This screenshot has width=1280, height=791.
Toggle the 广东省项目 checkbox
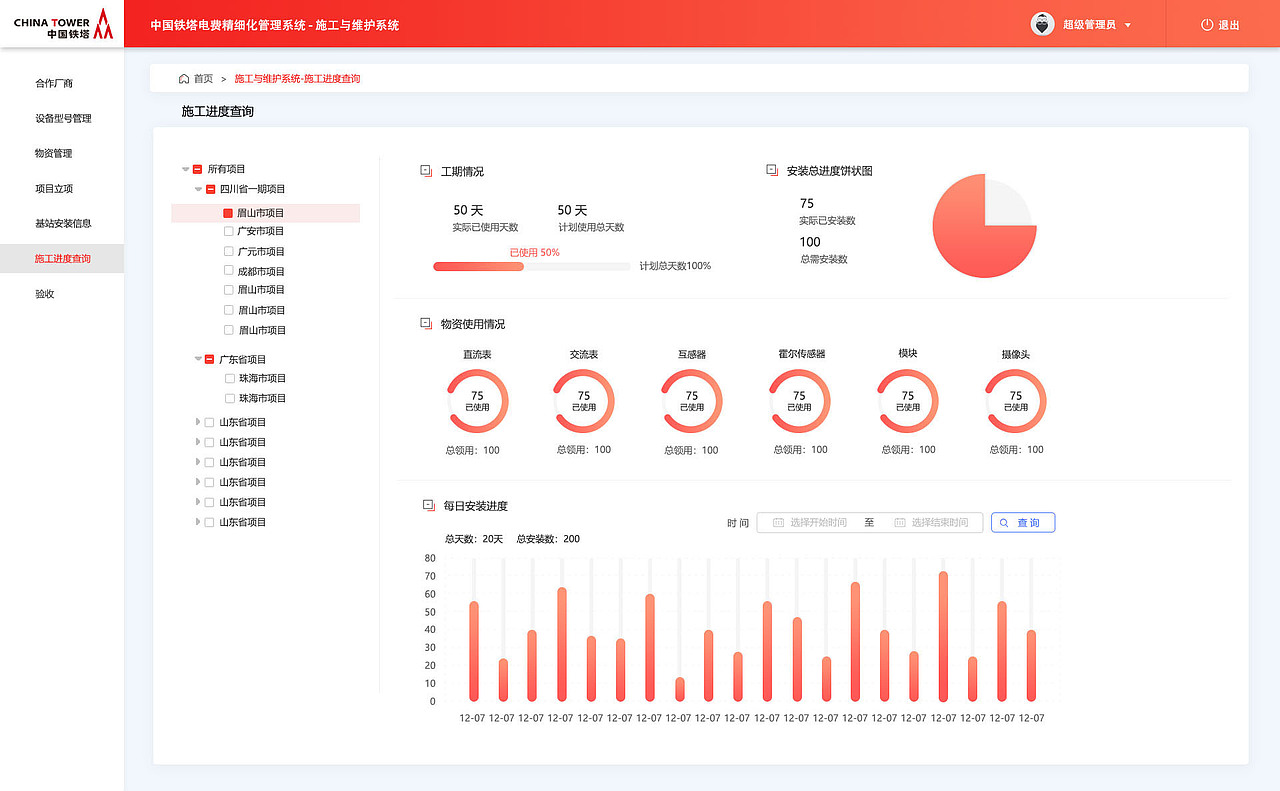point(210,359)
